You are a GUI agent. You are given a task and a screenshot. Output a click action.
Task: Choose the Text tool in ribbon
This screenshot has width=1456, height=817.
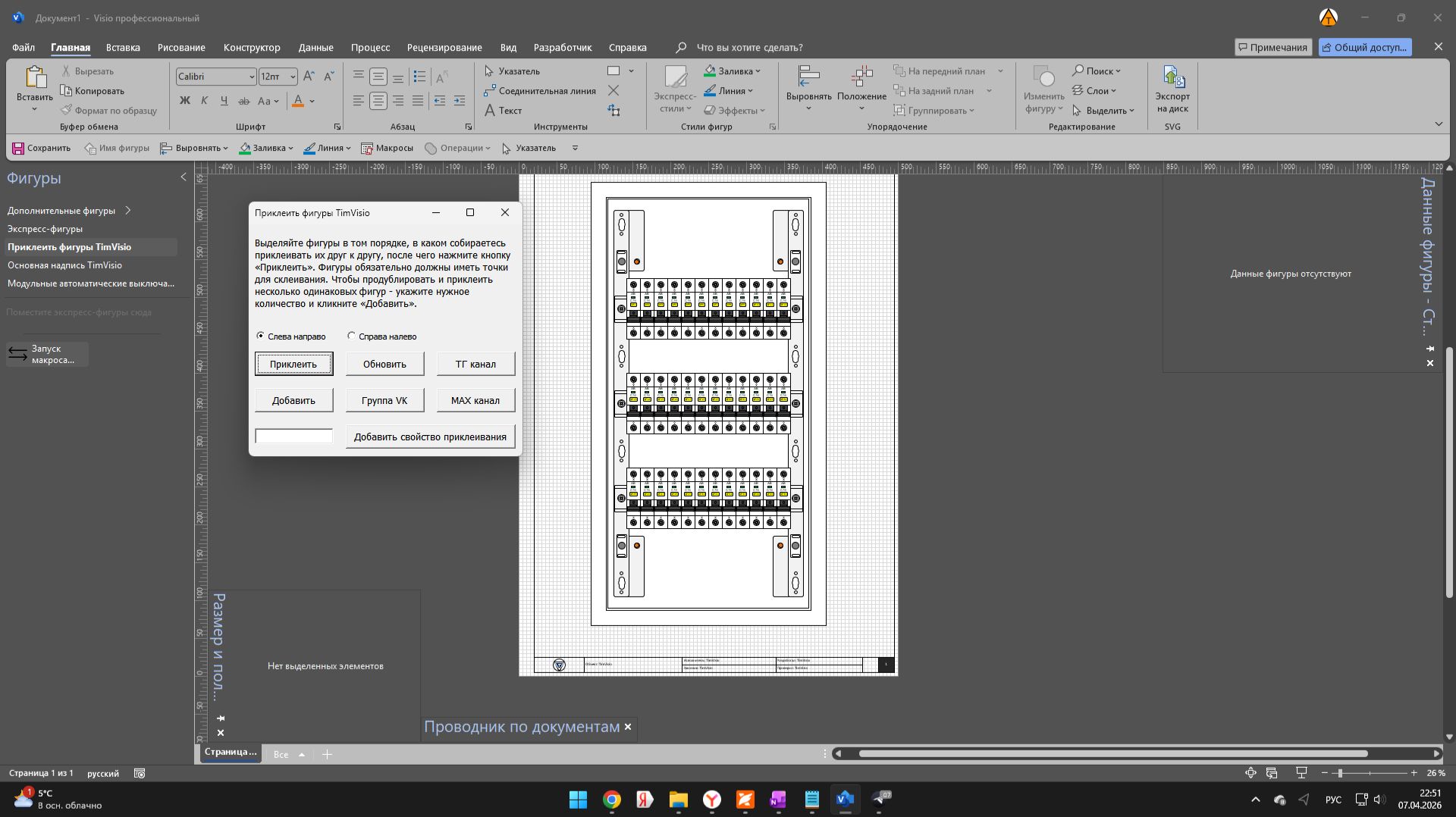(x=503, y=111)
